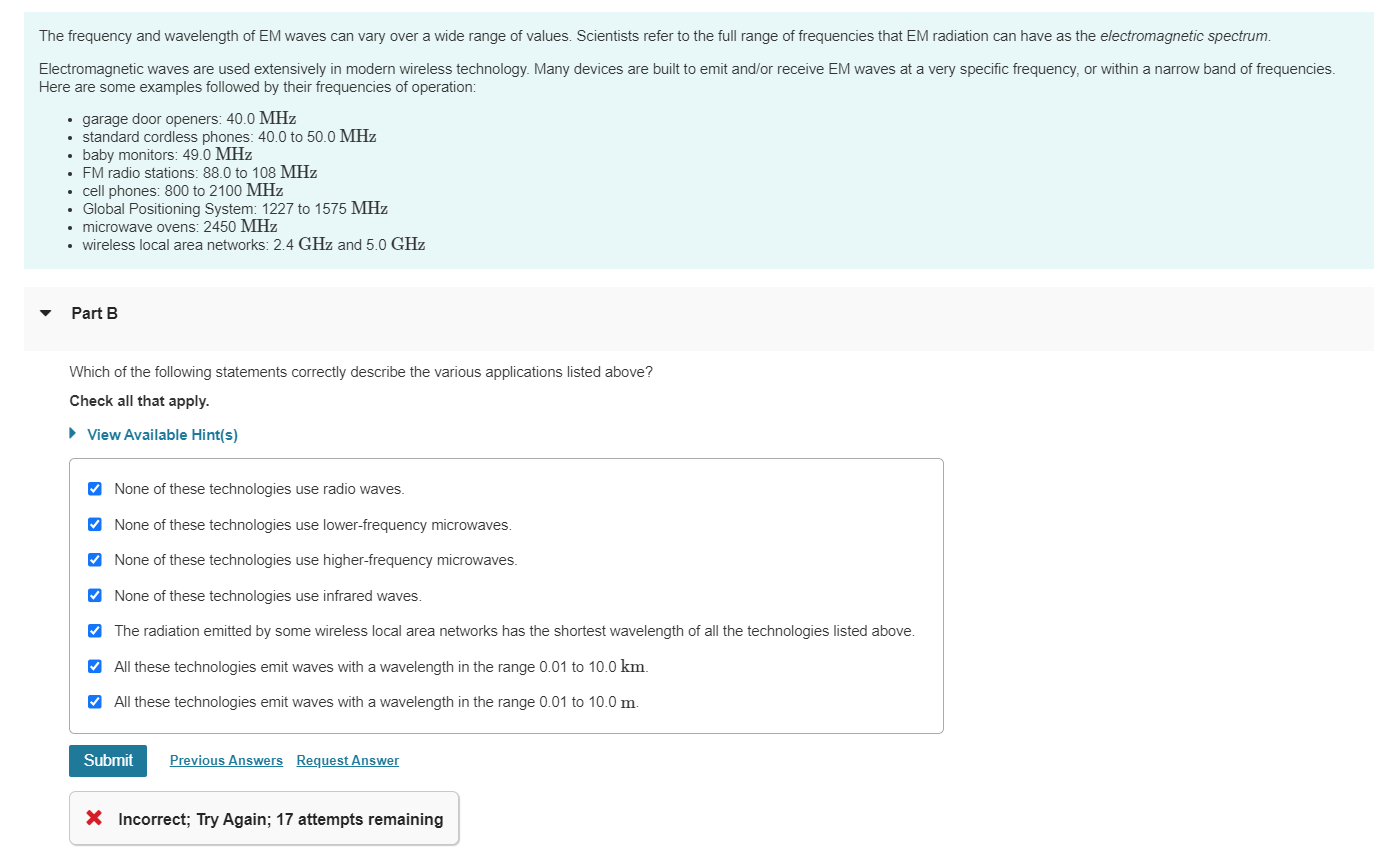Click the radio waves statement label text
Image resolution: width=1392 pixels, height=864 pixels.
[259, 489]
